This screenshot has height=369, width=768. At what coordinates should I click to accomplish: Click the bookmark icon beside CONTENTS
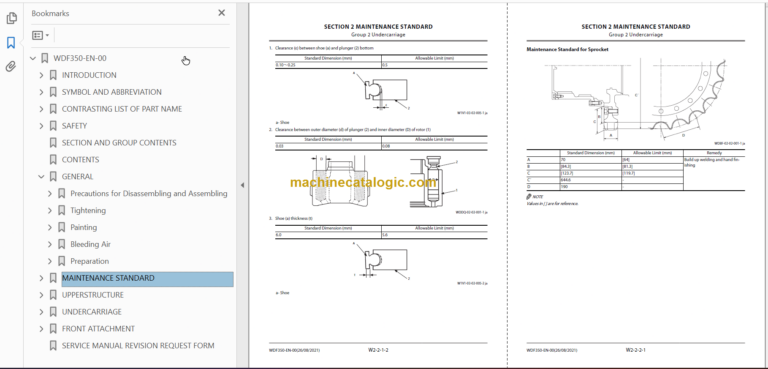pos(53,160)
